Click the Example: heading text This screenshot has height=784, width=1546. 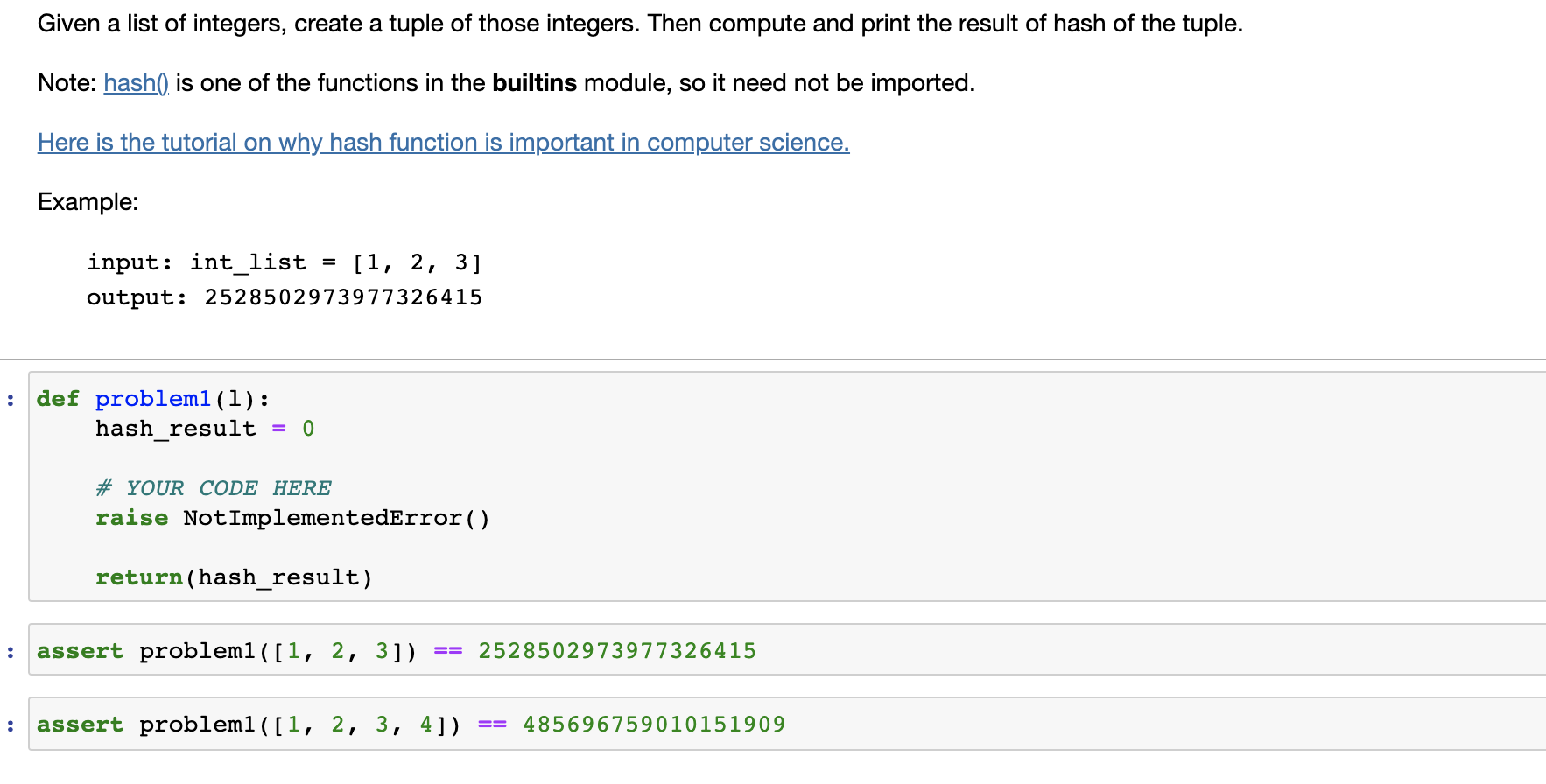(88, 202)
